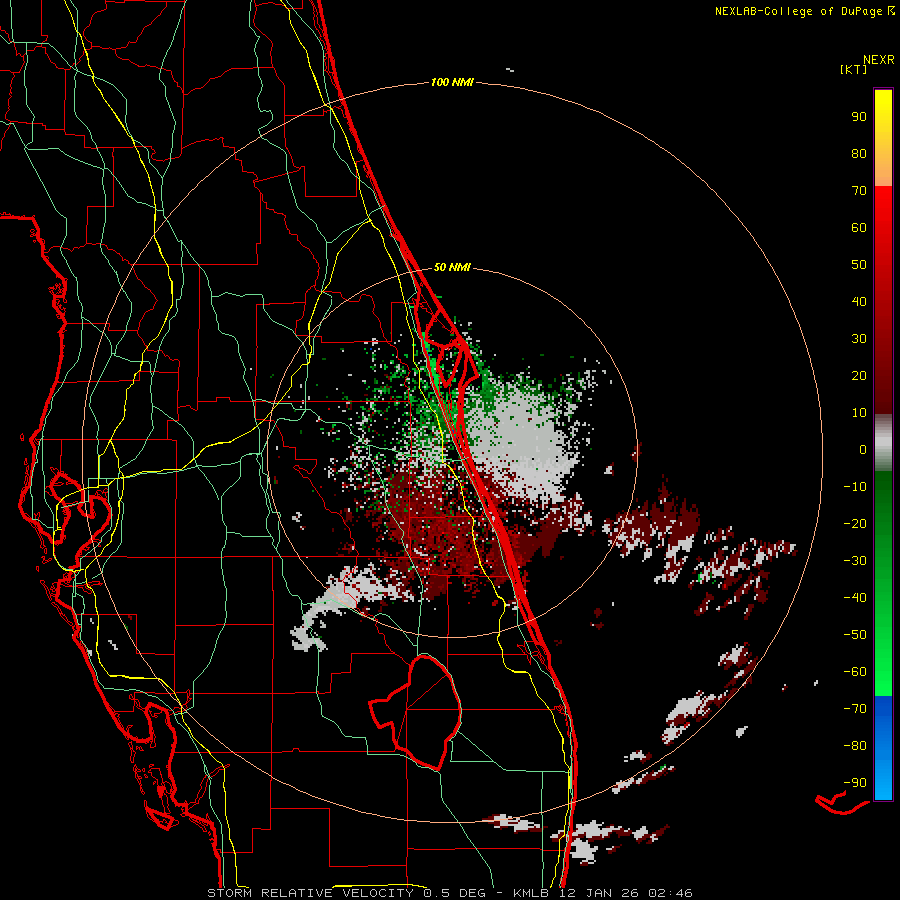Click the NEXR label above the color scale
Screen dimensions: 900x900
(x=879, y=60)
